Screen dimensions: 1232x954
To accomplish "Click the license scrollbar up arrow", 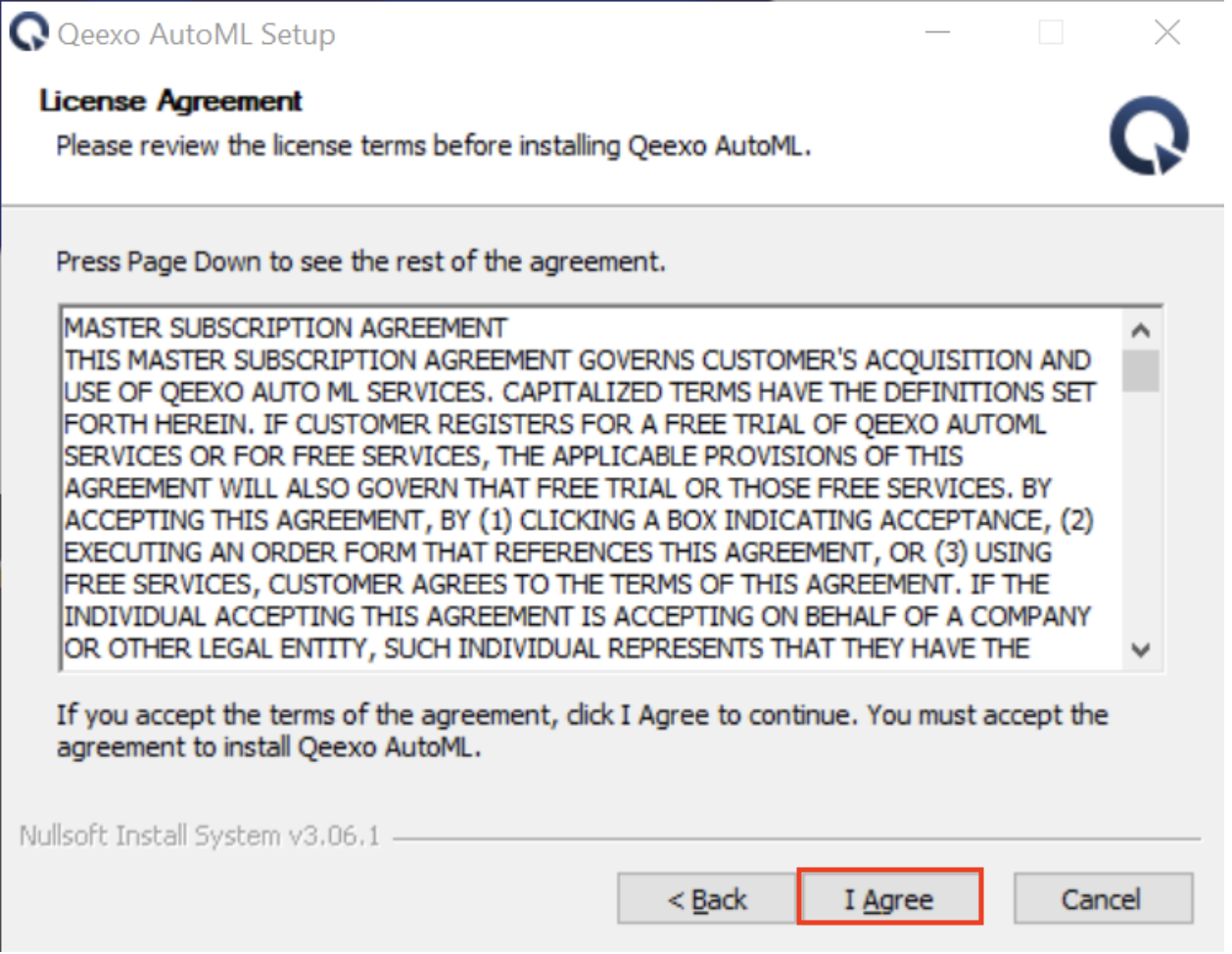I will click(1140, 331).
